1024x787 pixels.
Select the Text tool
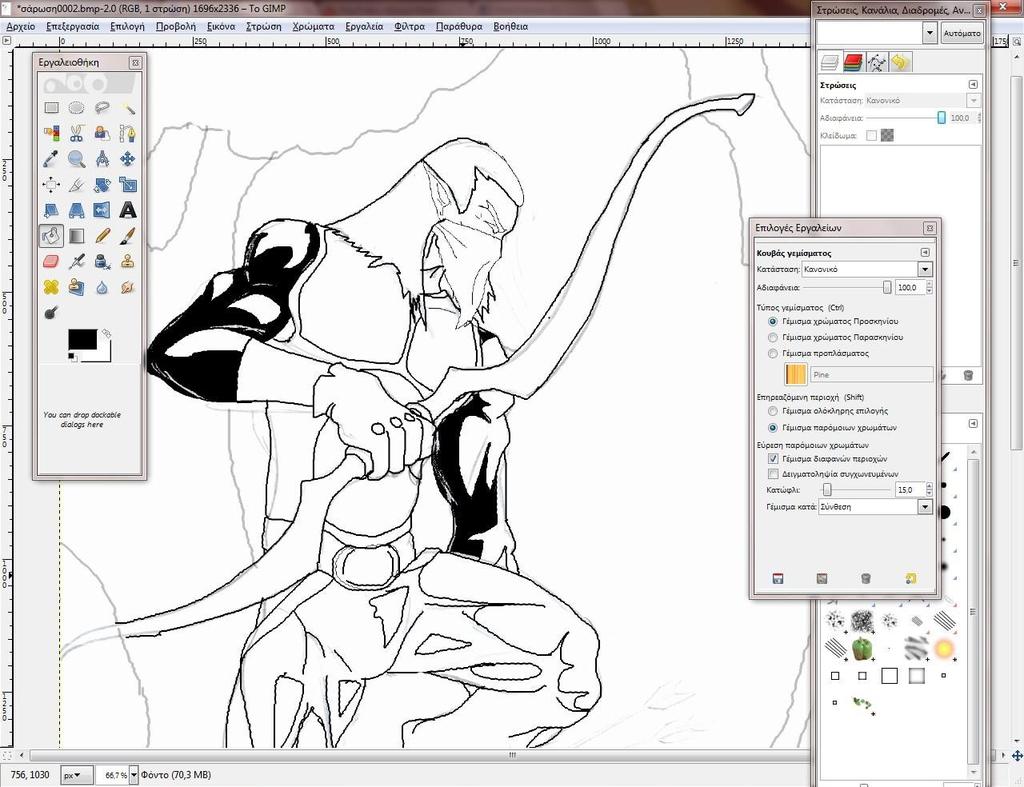(127, 210)
